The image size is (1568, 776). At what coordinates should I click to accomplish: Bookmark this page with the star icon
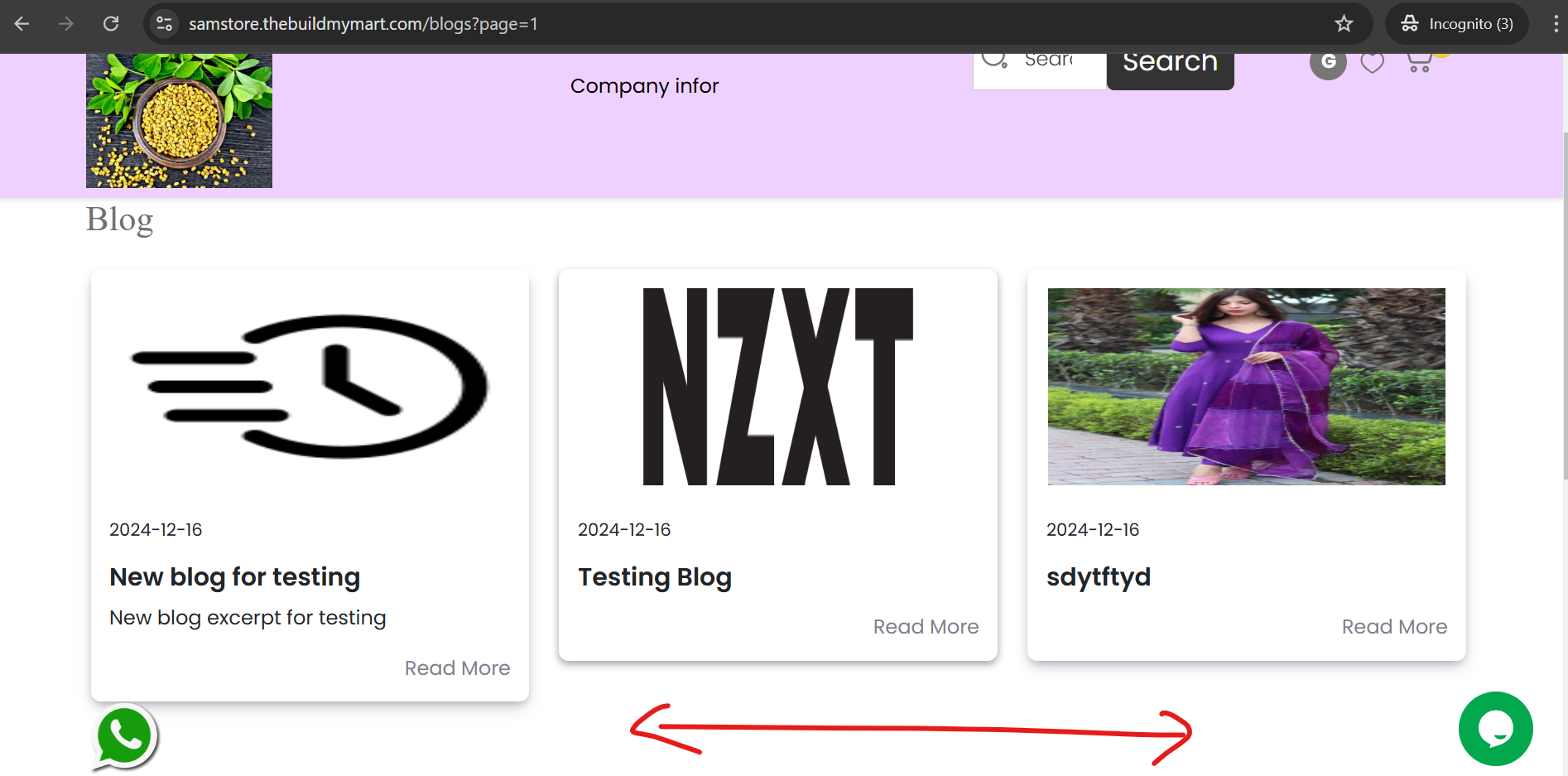click(1344, 24)
